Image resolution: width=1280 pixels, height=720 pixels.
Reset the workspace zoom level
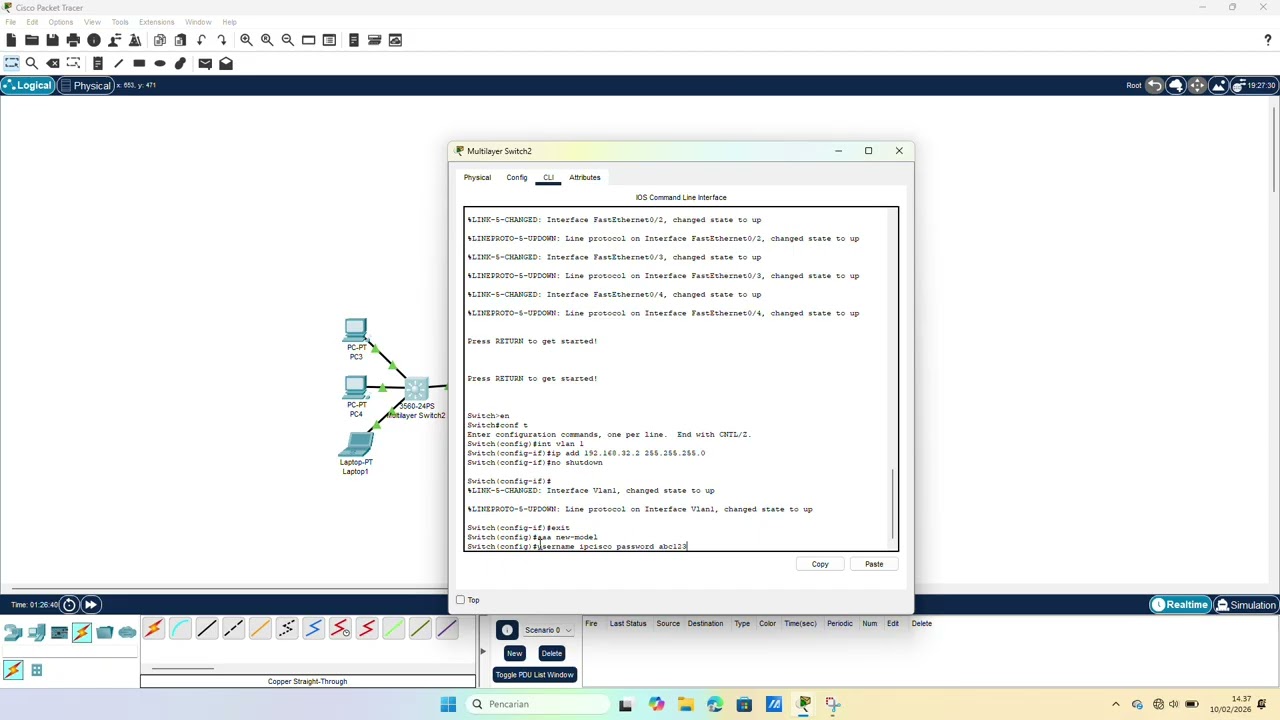267,40
